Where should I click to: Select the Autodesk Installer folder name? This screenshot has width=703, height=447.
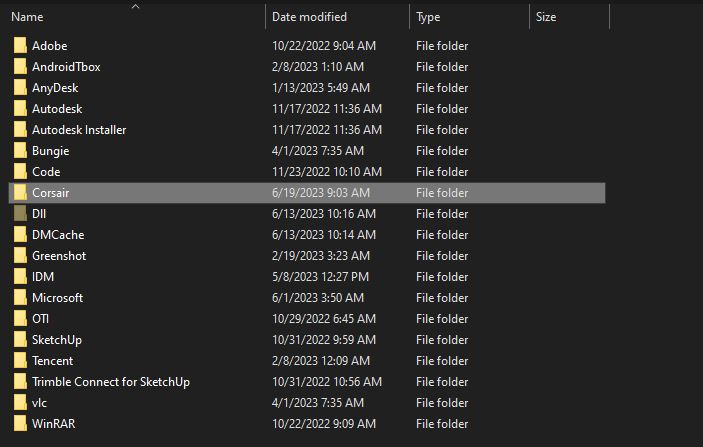(x=79, y=130)
